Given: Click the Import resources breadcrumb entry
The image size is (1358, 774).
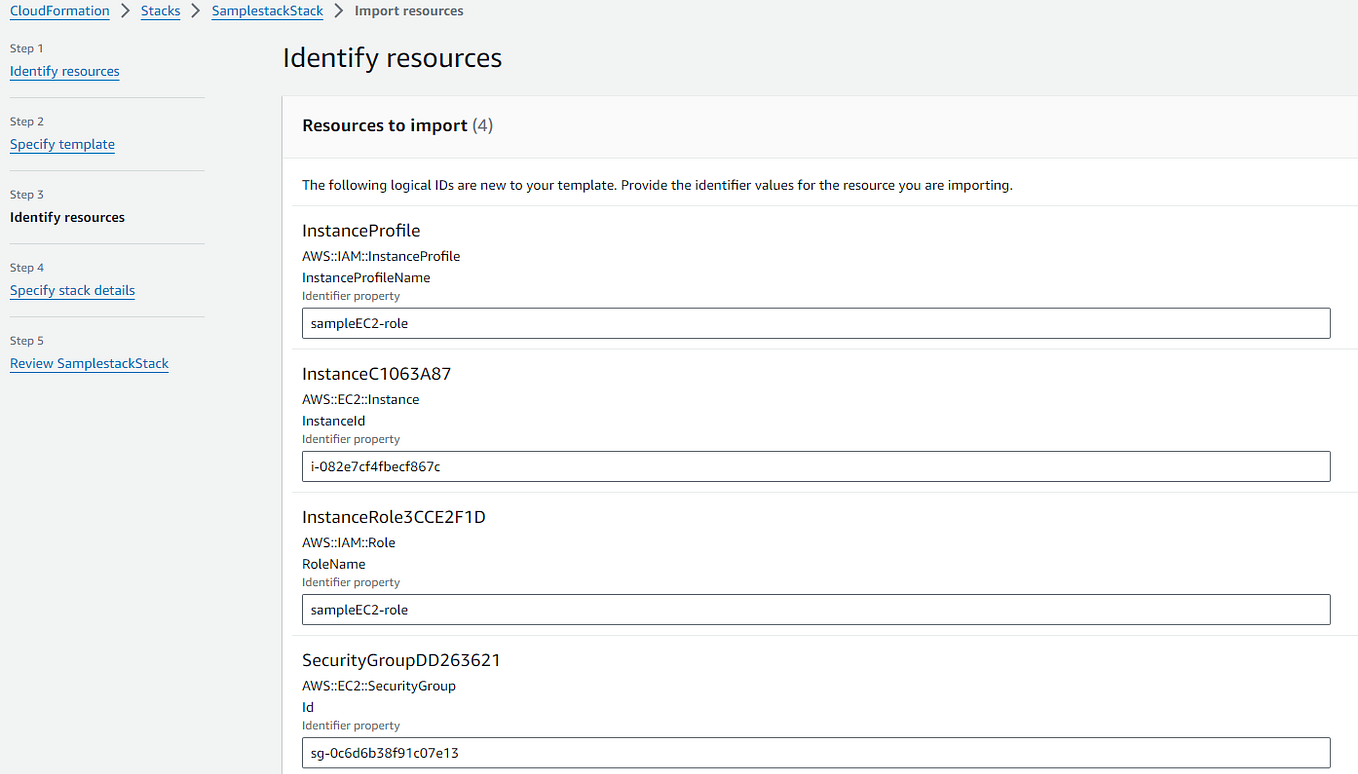Looking at the screenshot, I should pos(408,11).
